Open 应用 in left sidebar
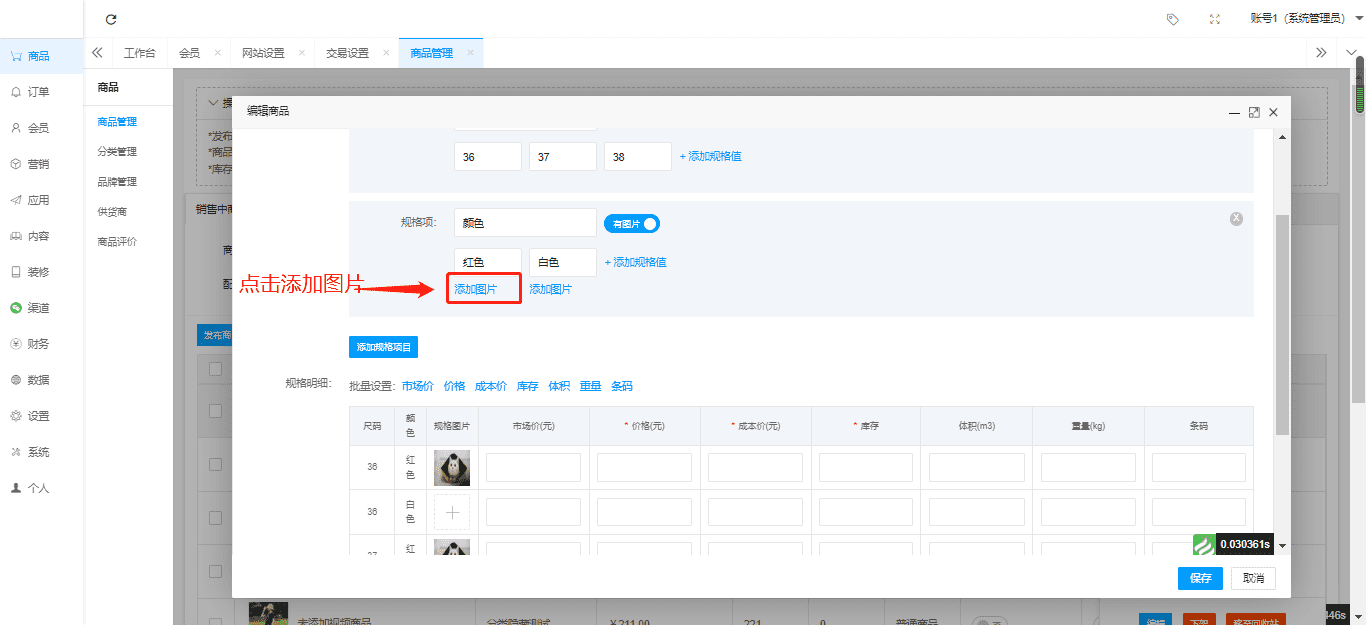This screenshot has height=625, width=1366. pyautogui.click(x=39, y=200)
